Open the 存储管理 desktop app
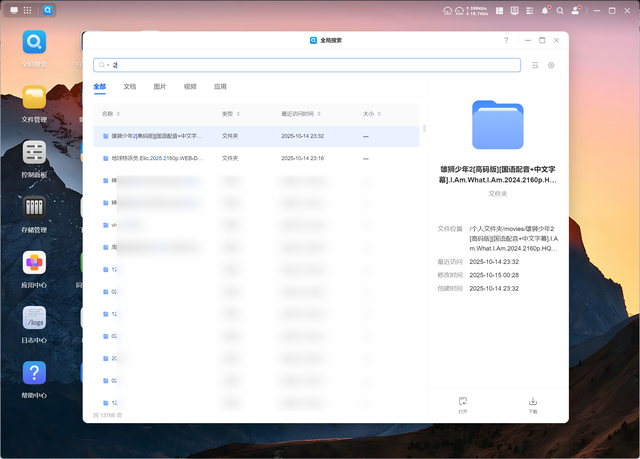This screenshot has width=640, height=459. pos(34,208)
